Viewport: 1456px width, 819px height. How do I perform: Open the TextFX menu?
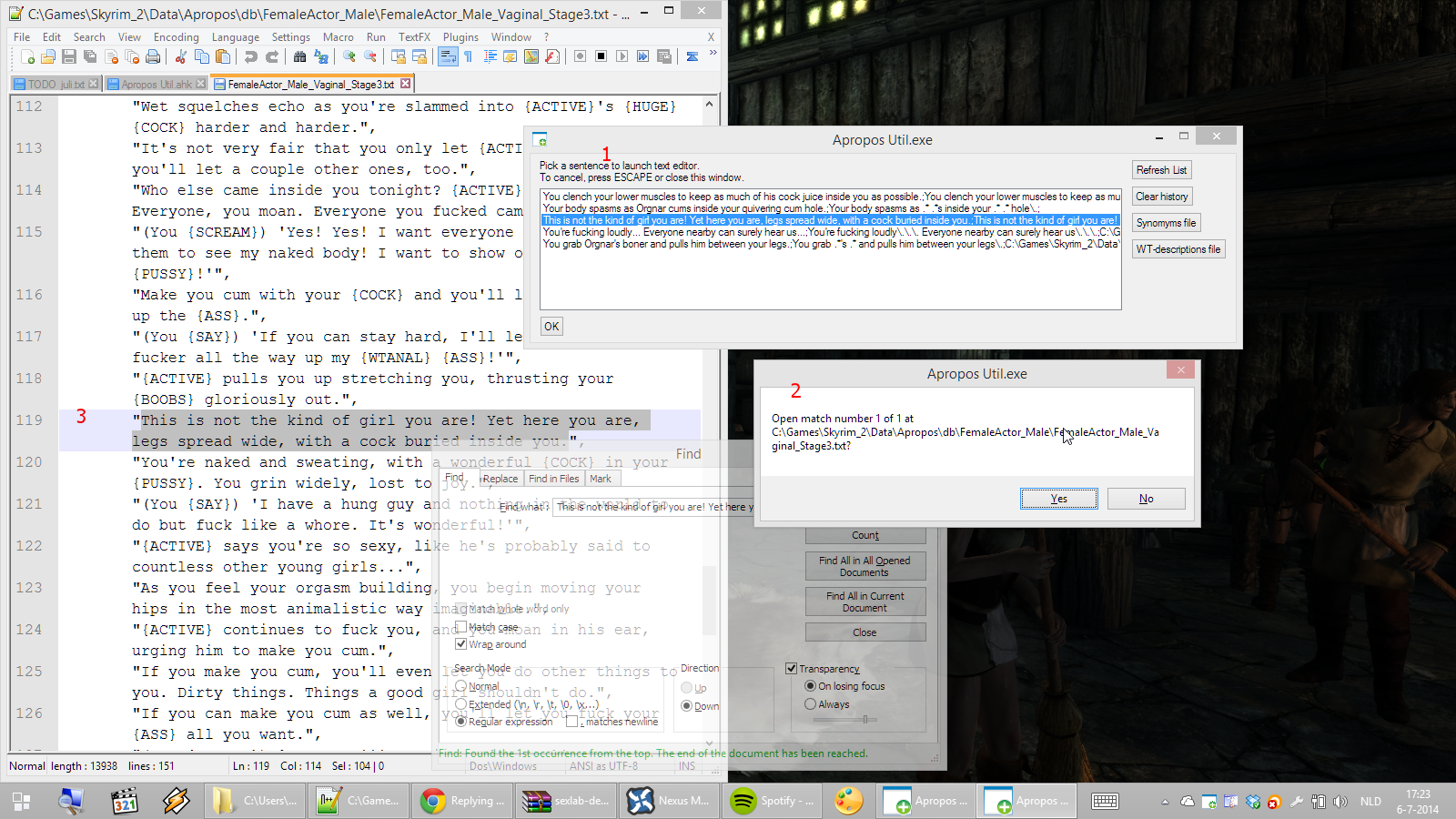tap(414, 37)
